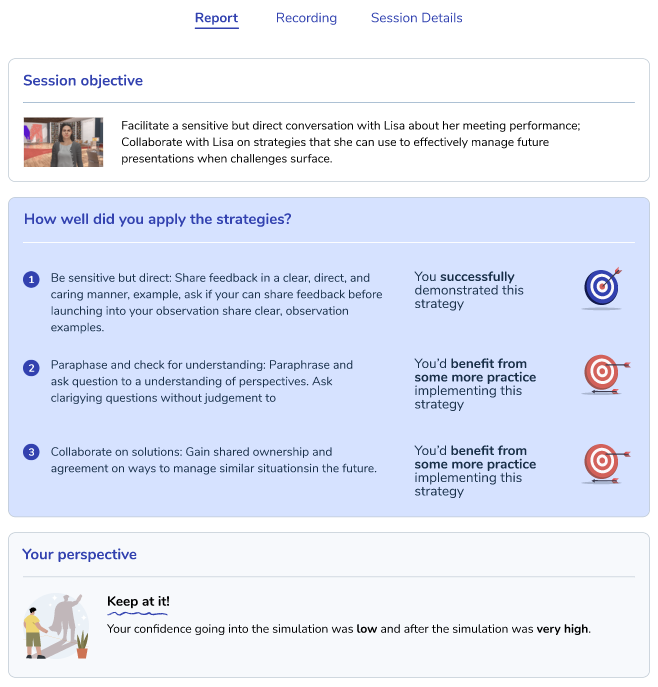658x687 pixels.
Task: Click the blue bullseye success icon
Action: [602, 288]
